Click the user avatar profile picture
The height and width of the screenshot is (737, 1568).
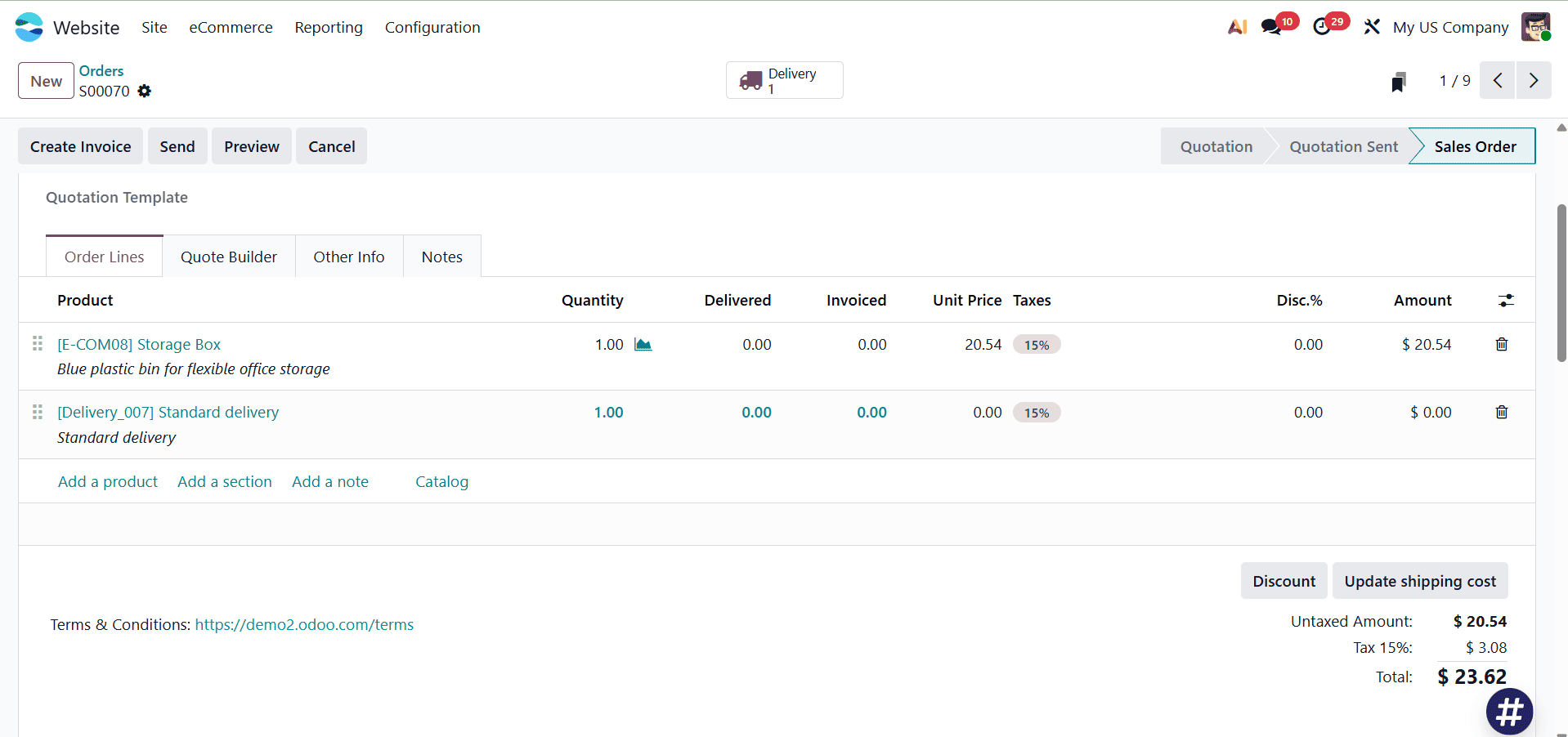pyautogui.click(x=1536, y=26)
